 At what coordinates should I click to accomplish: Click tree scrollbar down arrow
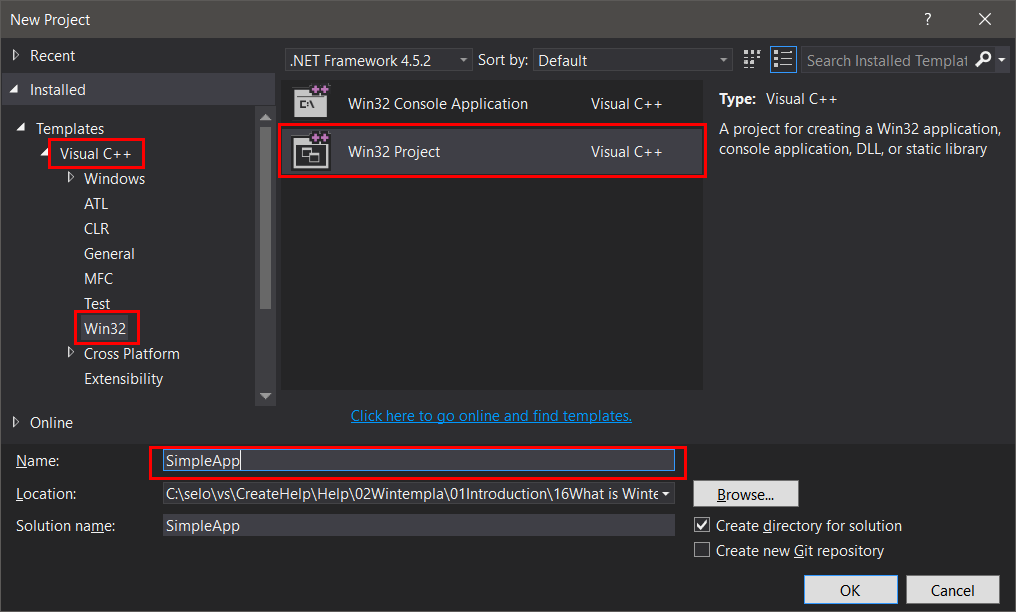(x=266, y=396)
